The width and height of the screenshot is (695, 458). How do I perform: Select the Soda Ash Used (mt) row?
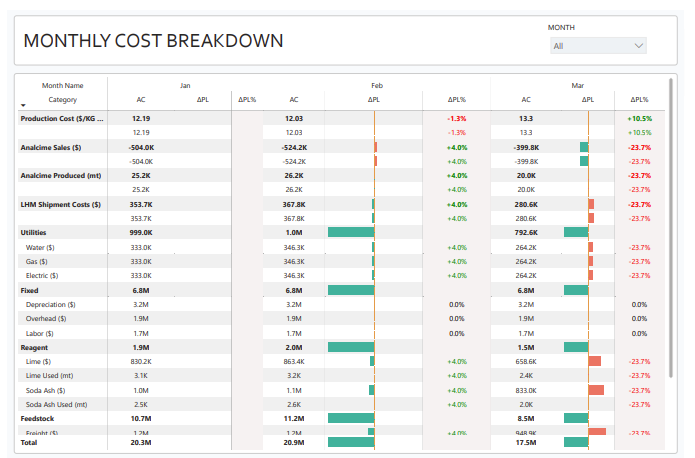tap(341, 404)
